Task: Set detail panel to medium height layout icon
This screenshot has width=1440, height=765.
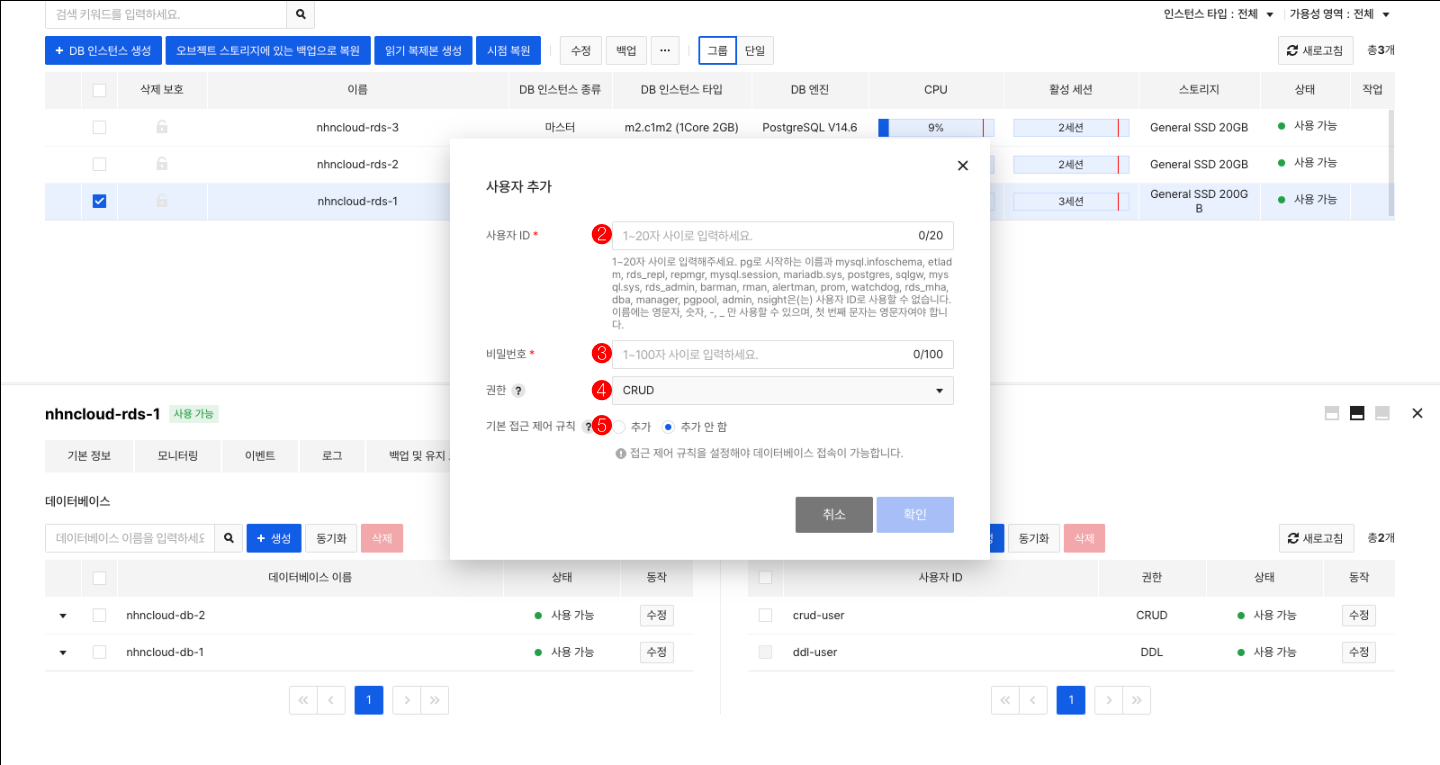Action: (1357, 413)
